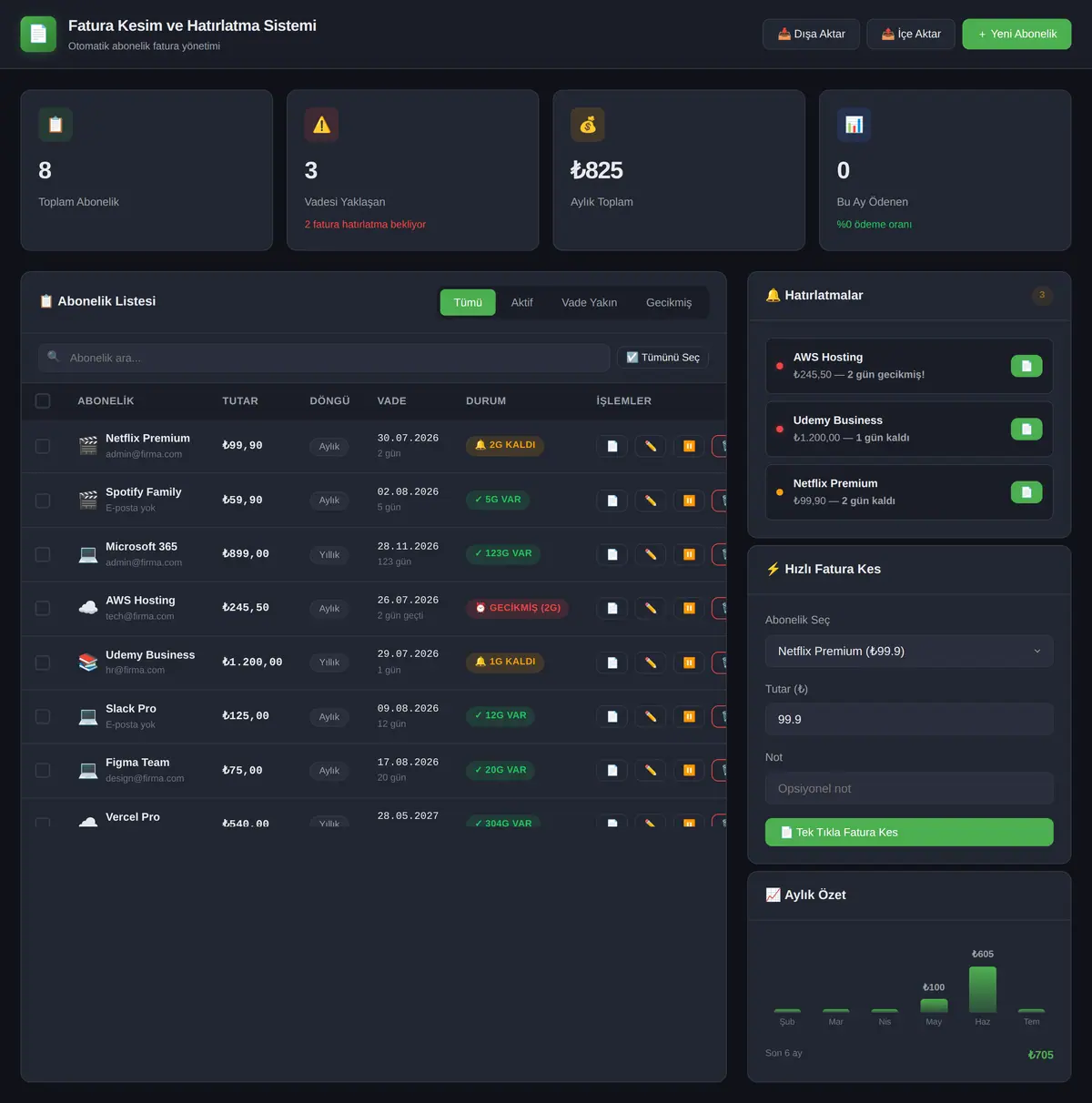The width and height of the screenshot is (1092, 1103).
Task: Click the invoice icon for Netflix Premium row
Action: tap(612, 446)
